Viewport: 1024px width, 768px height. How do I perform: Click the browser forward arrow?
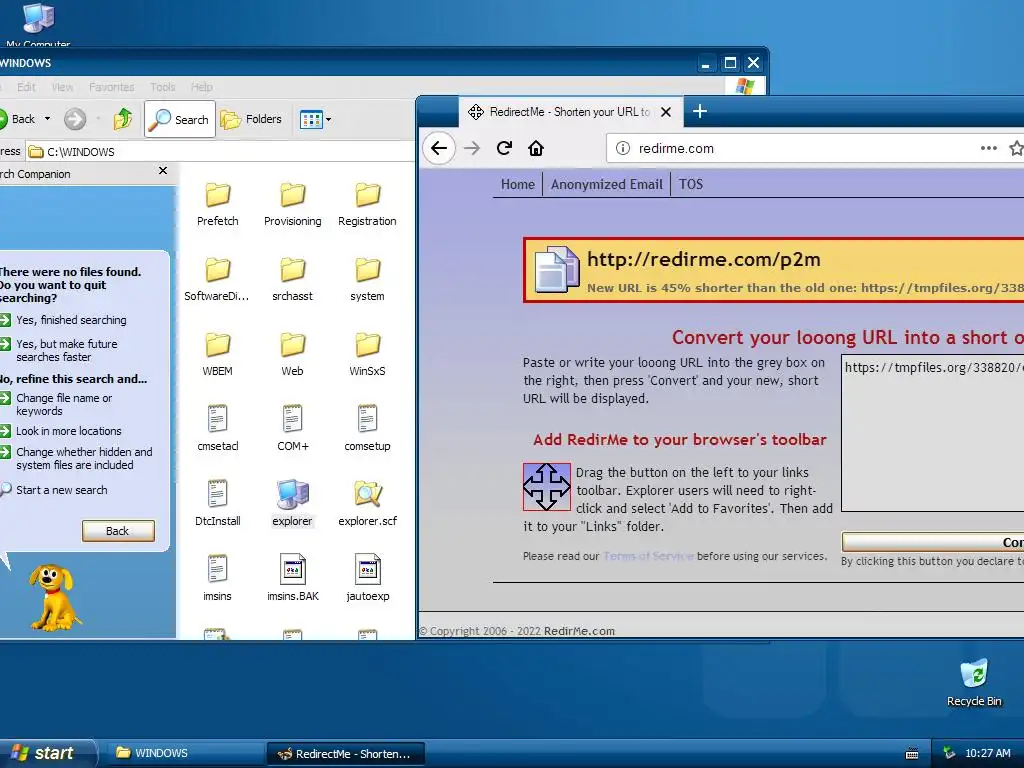tap(472, 148)
